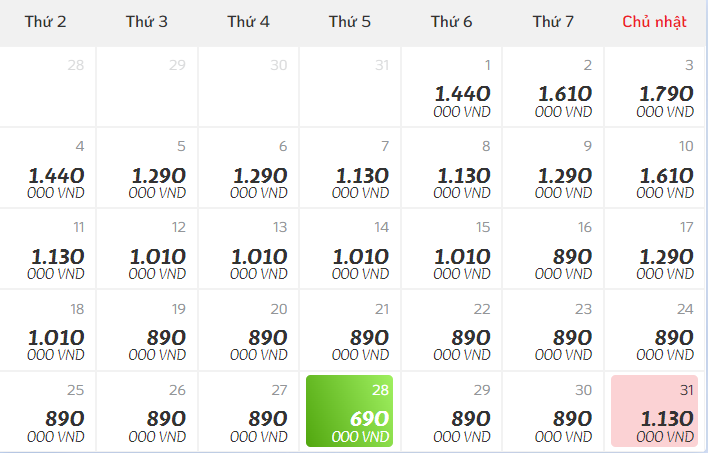Image resolution: width=708 pixels, height=453 pixels.
Task: Select date 11 priced 1.130
Action: point(47,249)
